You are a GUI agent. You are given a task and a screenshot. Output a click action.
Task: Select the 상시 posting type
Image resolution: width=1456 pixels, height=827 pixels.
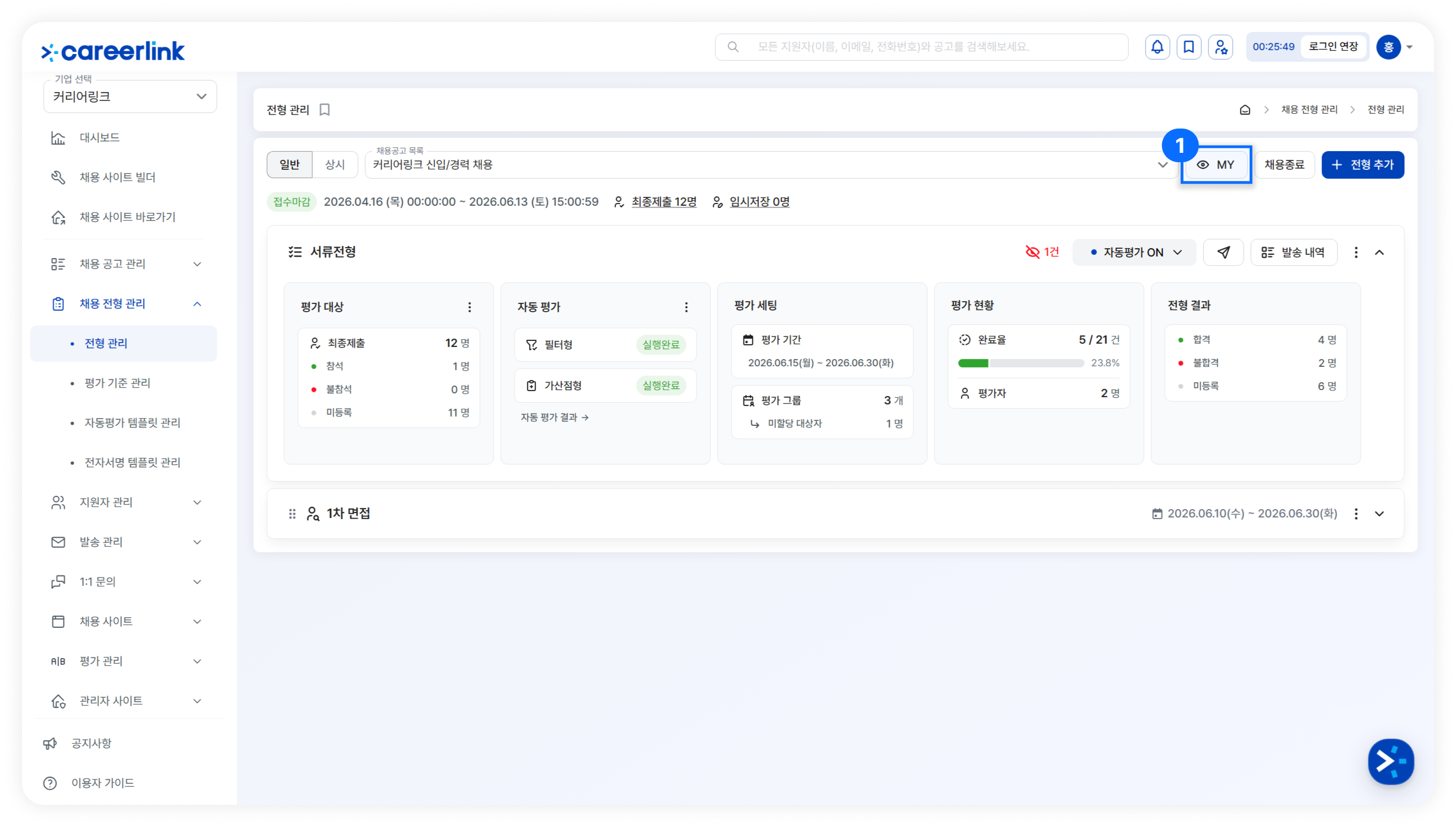pyautogui.click(x=335, y=165)
